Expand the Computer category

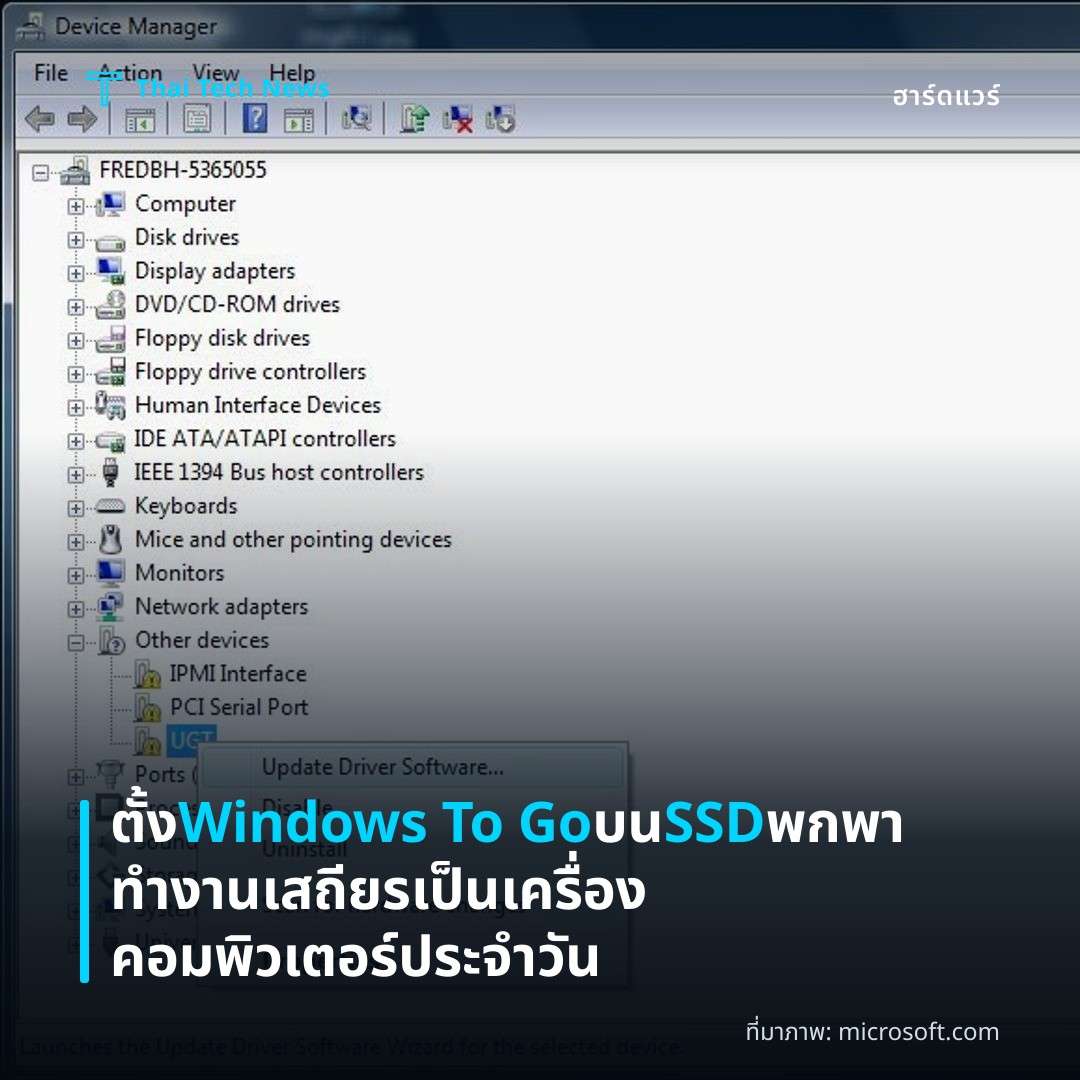(76, 206)
